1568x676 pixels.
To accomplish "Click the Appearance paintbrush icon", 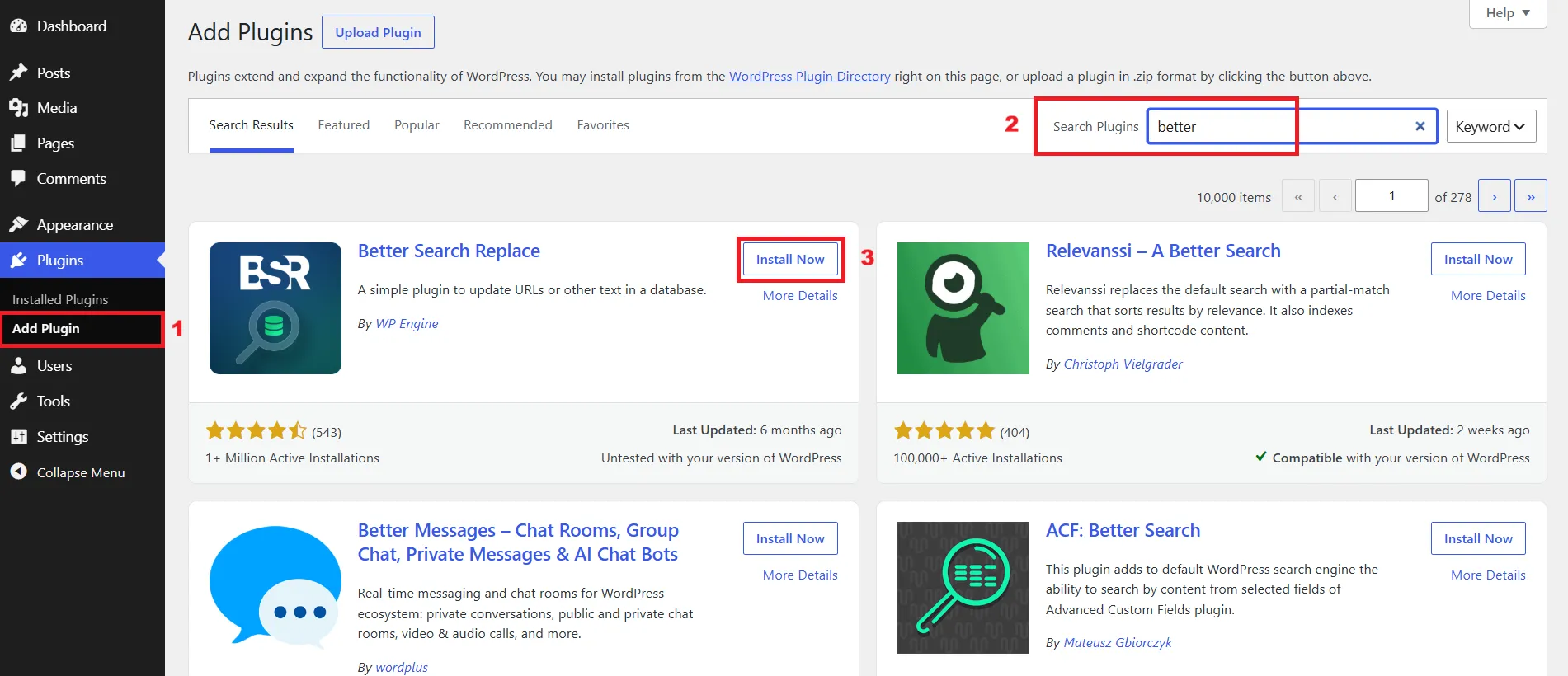I will pyautogui.click(x=18, y=224).
